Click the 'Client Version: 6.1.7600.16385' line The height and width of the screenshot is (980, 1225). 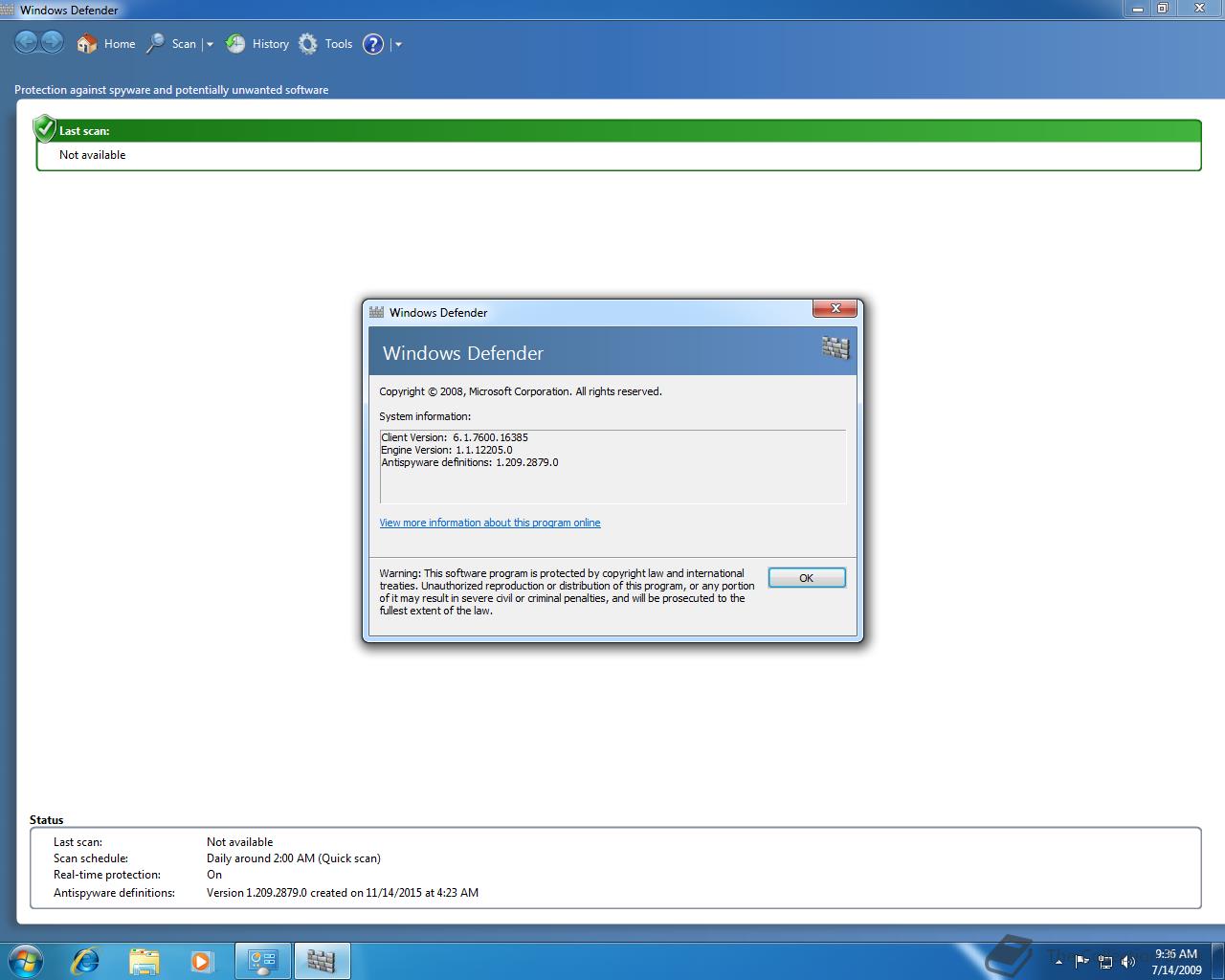[x=455, y=437]
